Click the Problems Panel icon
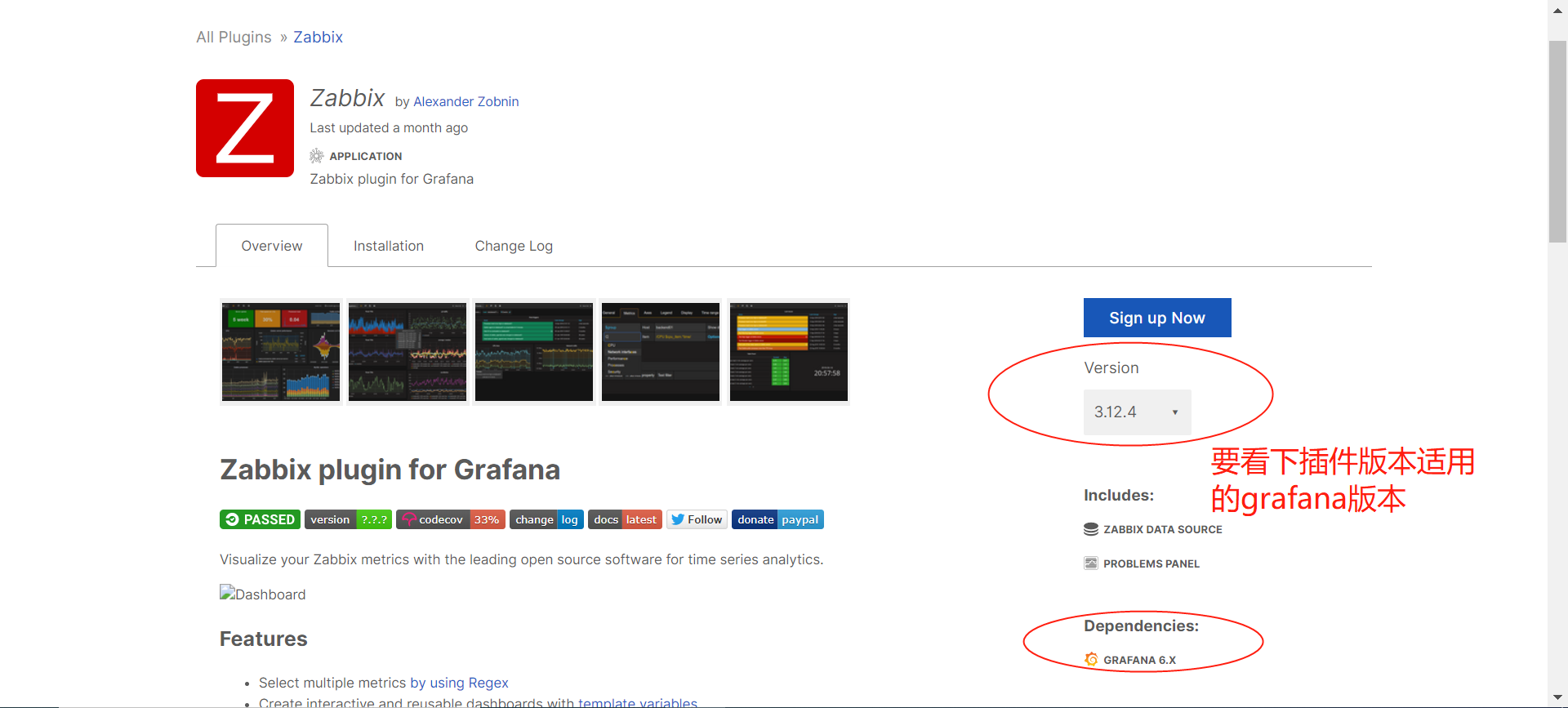The height and width of the screenshot is (708, 1568). click(1091, 563)
